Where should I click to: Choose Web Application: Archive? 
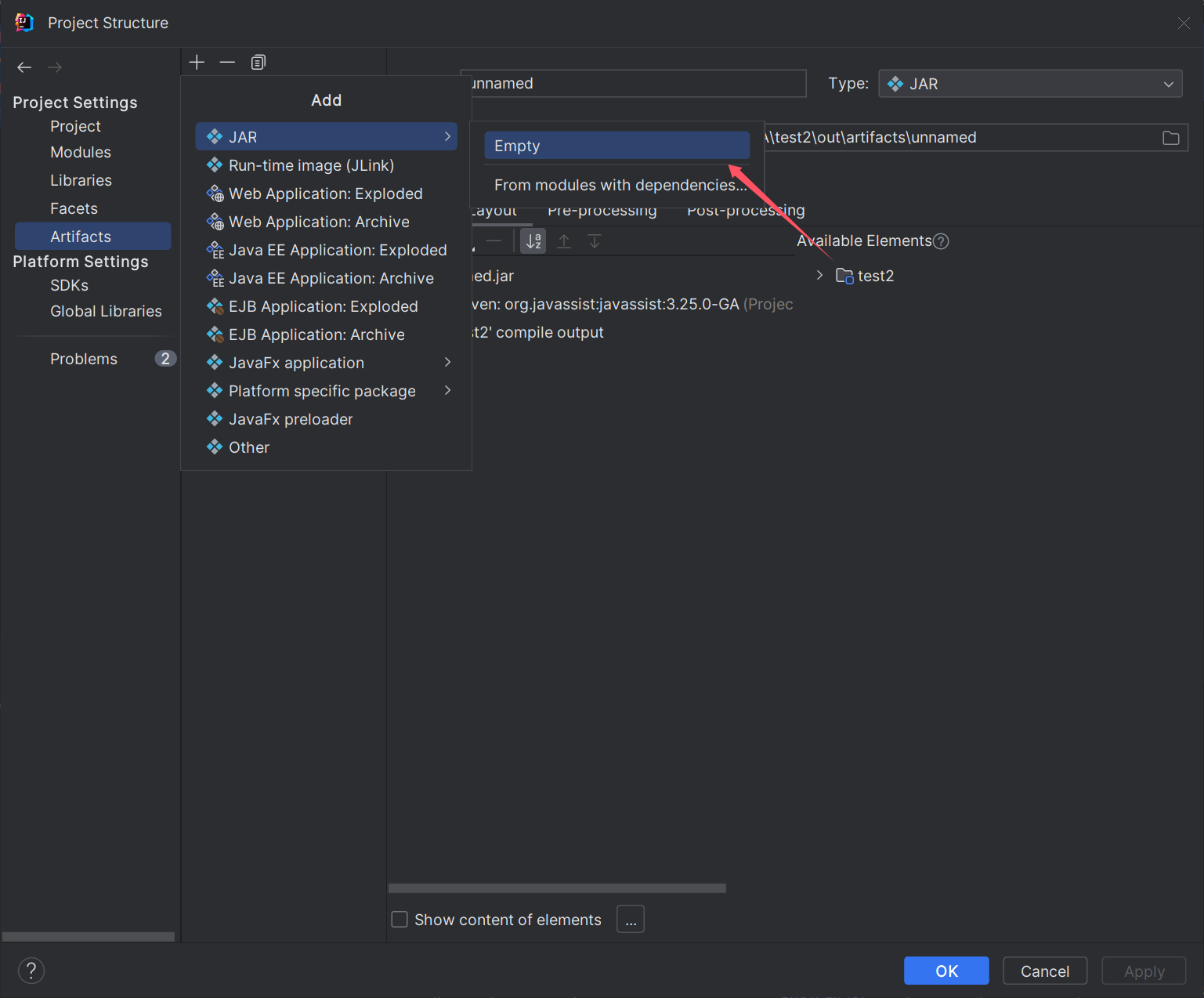point(326,222)
